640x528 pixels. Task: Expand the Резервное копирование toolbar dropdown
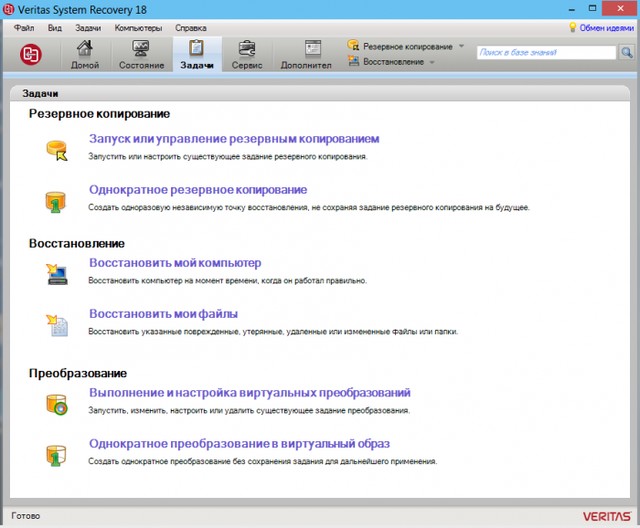461,46
